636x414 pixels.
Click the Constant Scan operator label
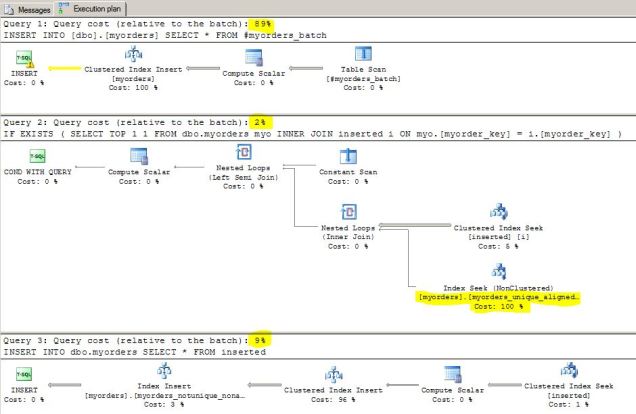(348, 172)
